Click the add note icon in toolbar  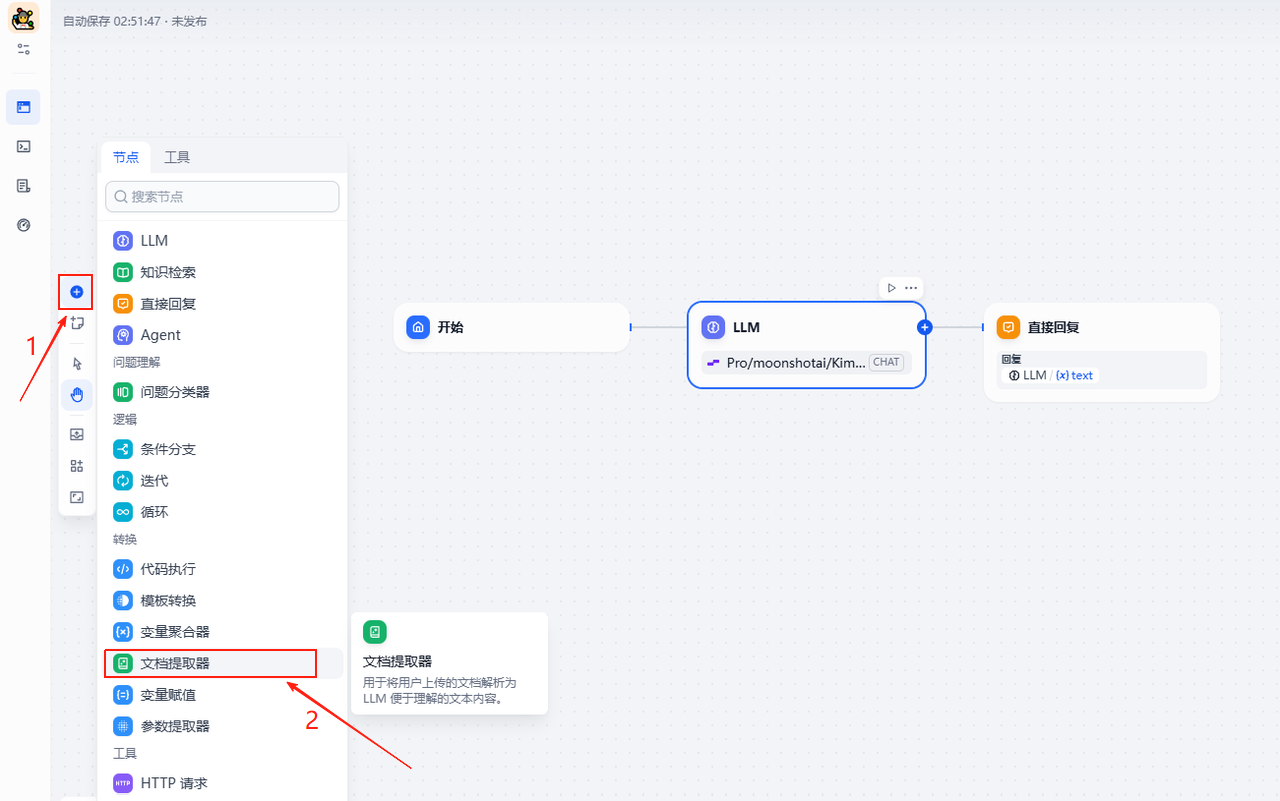77,323
